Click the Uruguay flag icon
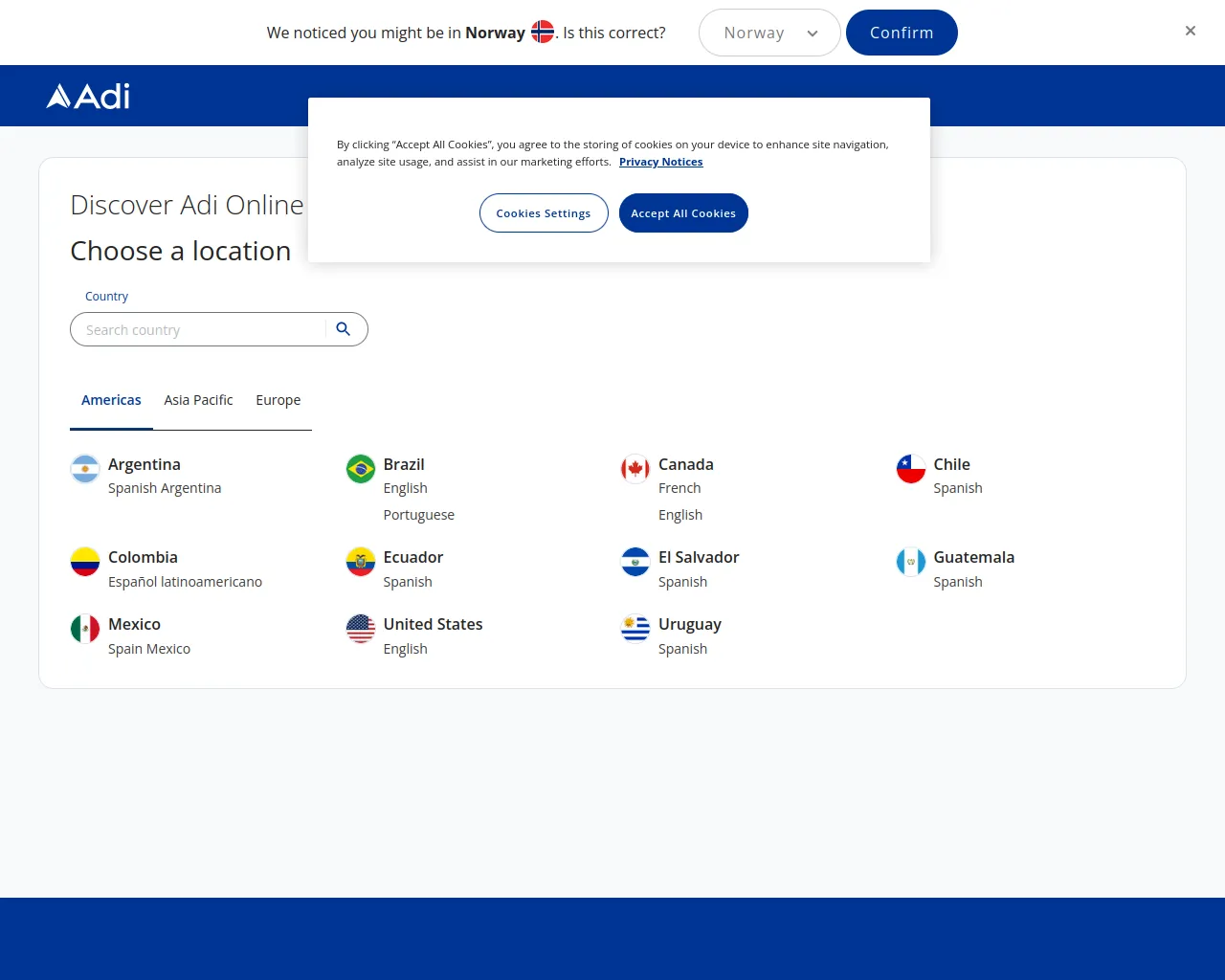 coord(635,629)
